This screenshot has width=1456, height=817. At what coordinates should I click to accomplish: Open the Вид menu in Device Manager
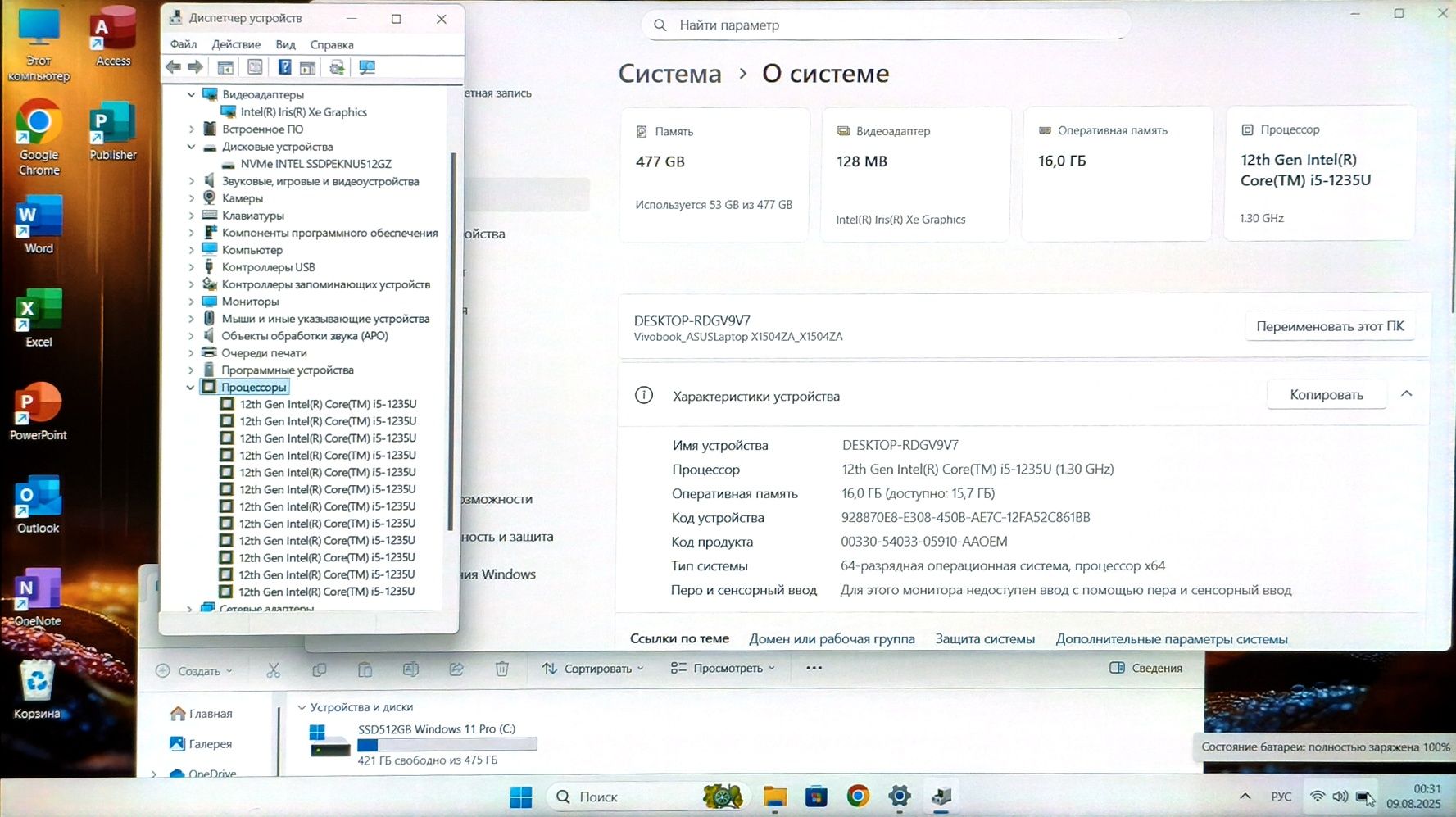click(285, 44)
